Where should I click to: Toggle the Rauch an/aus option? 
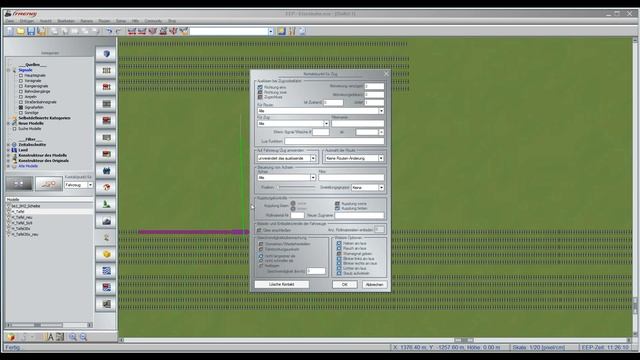(x=339, y=248)
